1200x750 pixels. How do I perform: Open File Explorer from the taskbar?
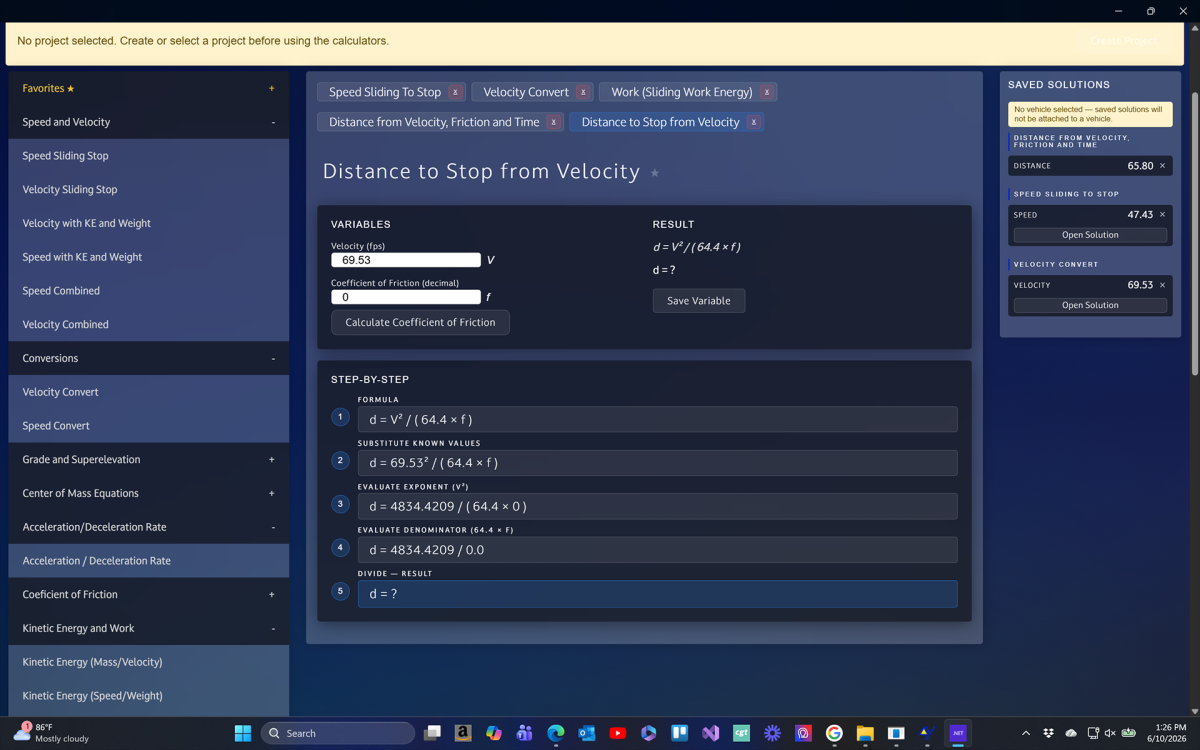pos(865,733)
